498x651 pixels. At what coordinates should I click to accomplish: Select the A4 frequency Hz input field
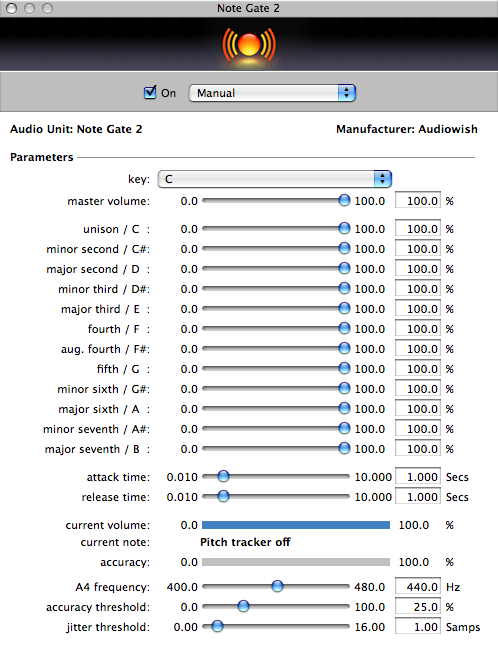pyautogui.click(x=417, y=587)
